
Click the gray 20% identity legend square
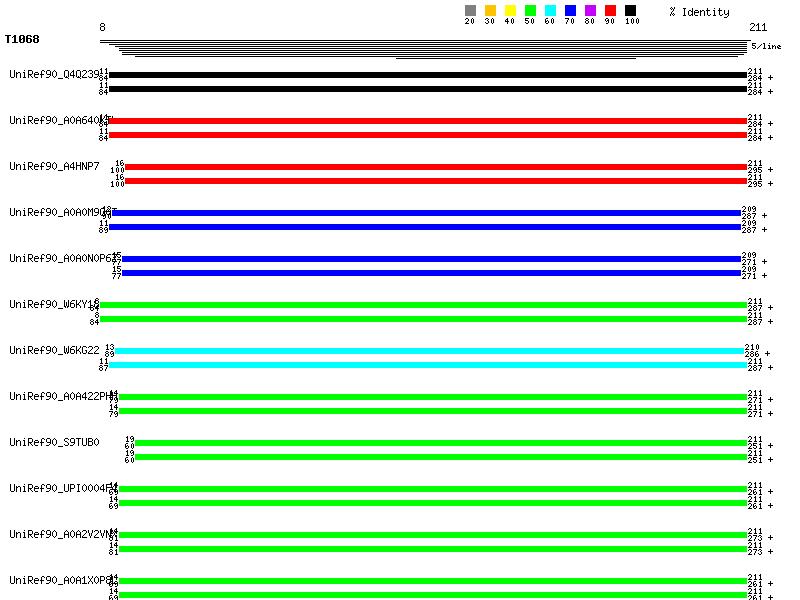(x=470, y=11)
